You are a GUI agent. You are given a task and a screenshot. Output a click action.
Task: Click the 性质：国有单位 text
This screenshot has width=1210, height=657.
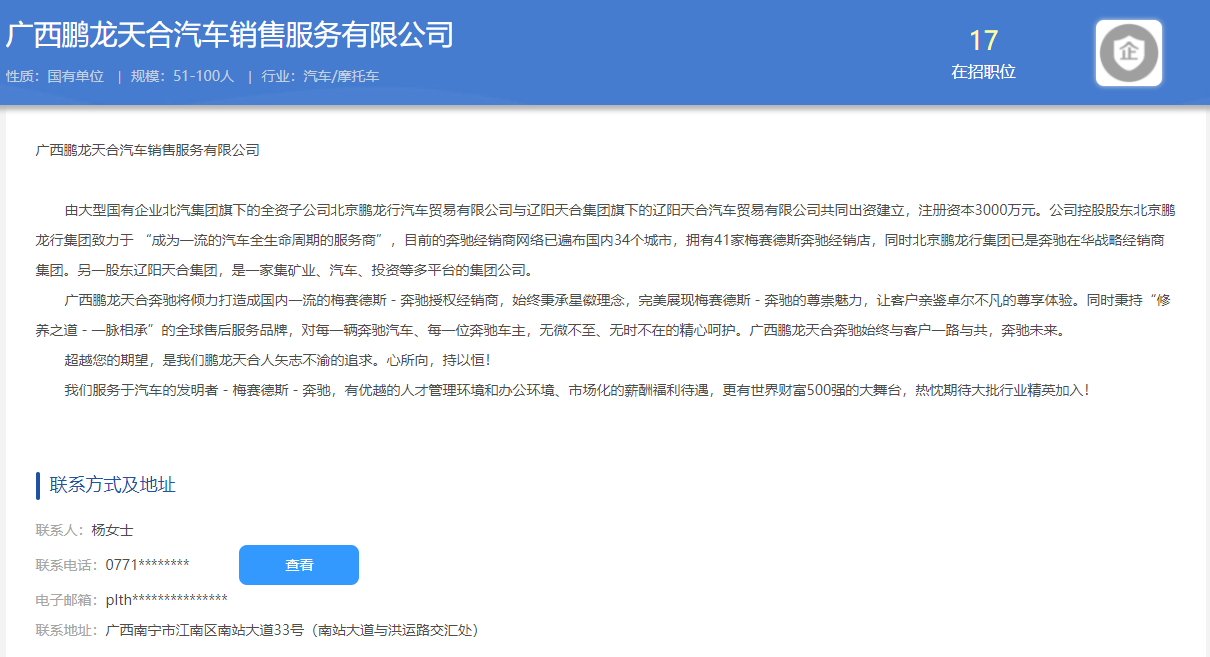pos(55,76)
